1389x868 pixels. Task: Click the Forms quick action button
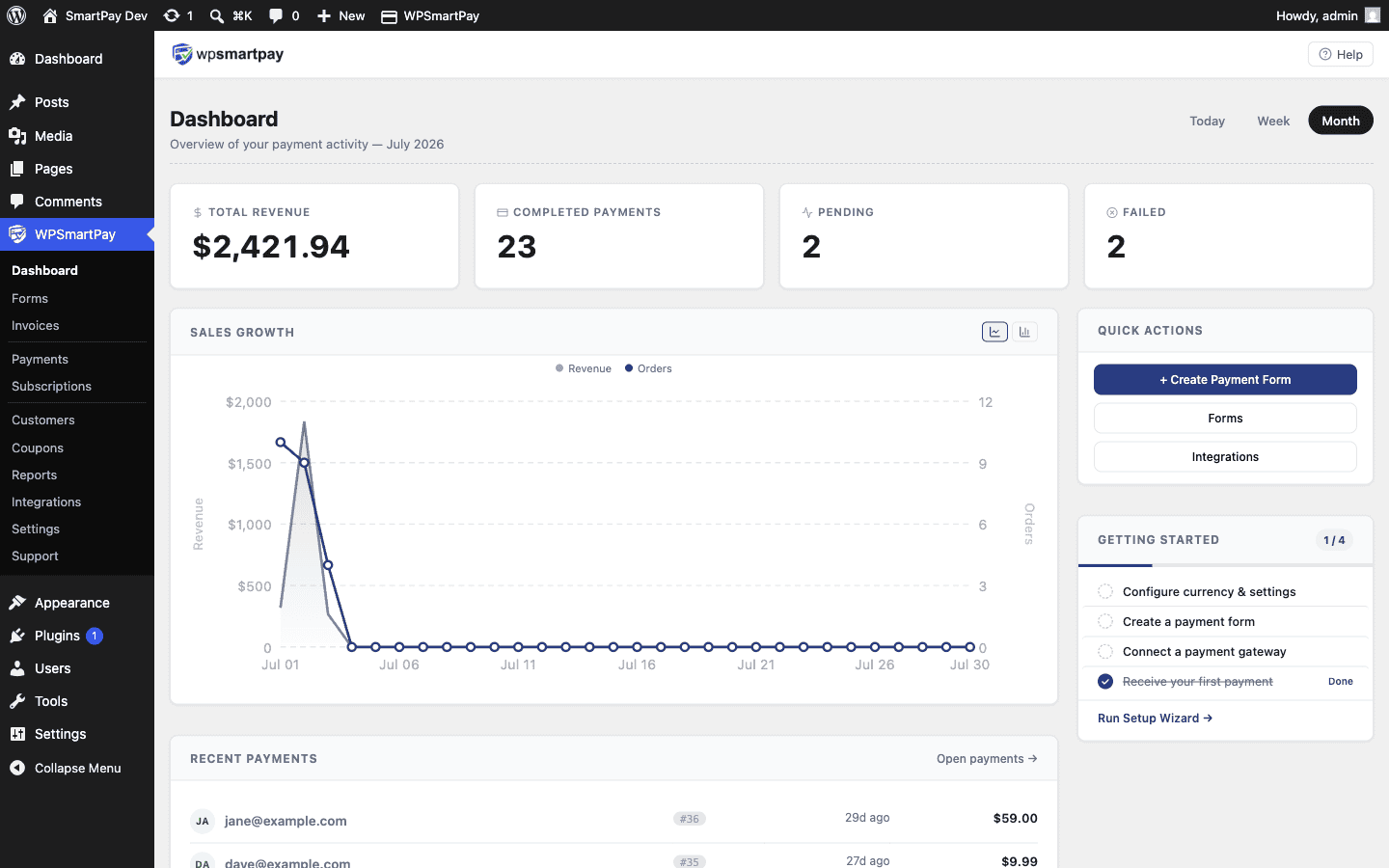(1225, 418)
